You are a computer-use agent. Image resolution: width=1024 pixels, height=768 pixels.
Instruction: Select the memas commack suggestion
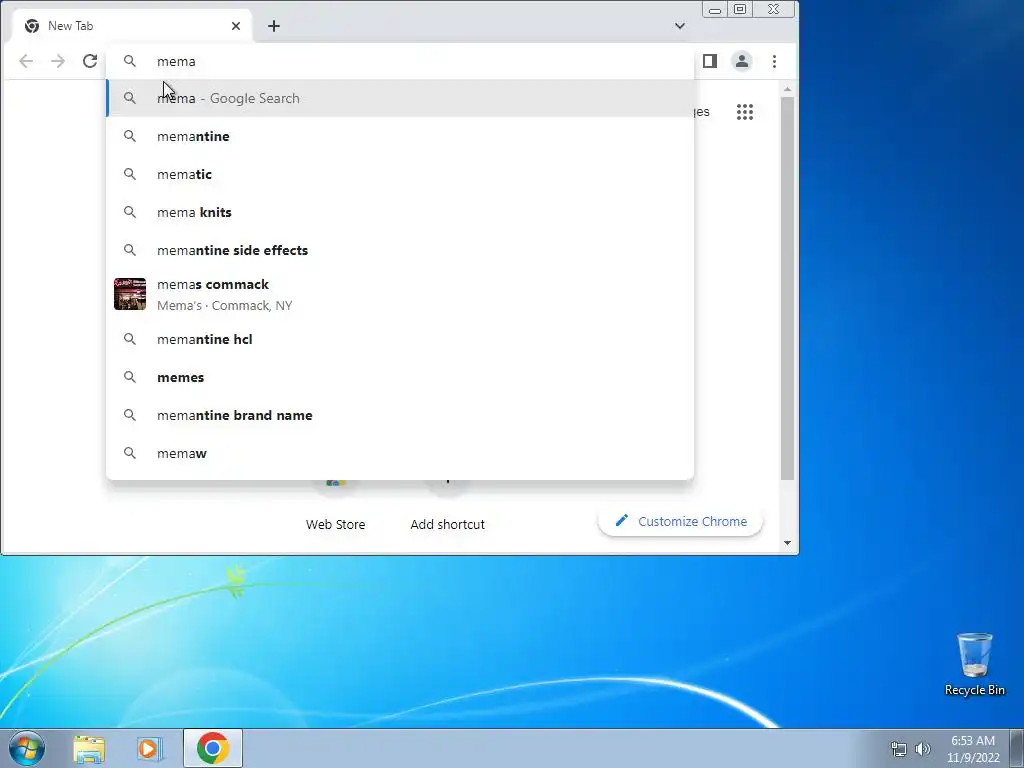400,295
